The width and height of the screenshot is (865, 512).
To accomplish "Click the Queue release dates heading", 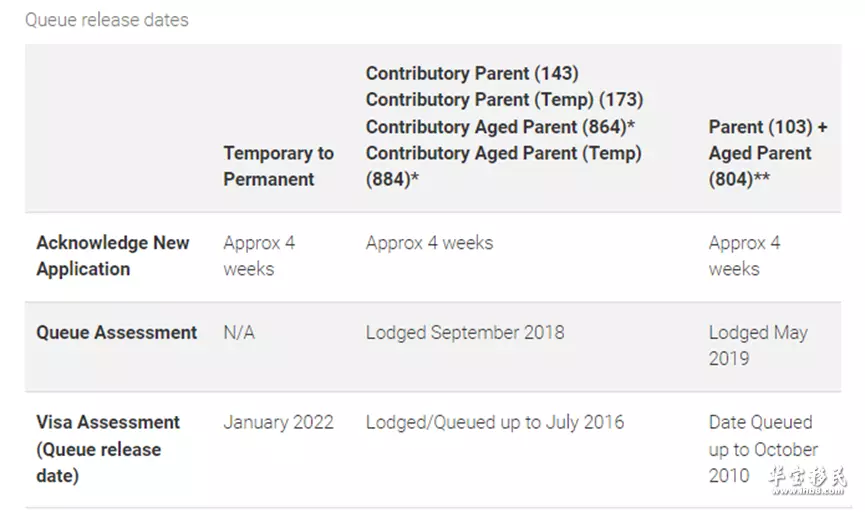I will tap(107, 20).
